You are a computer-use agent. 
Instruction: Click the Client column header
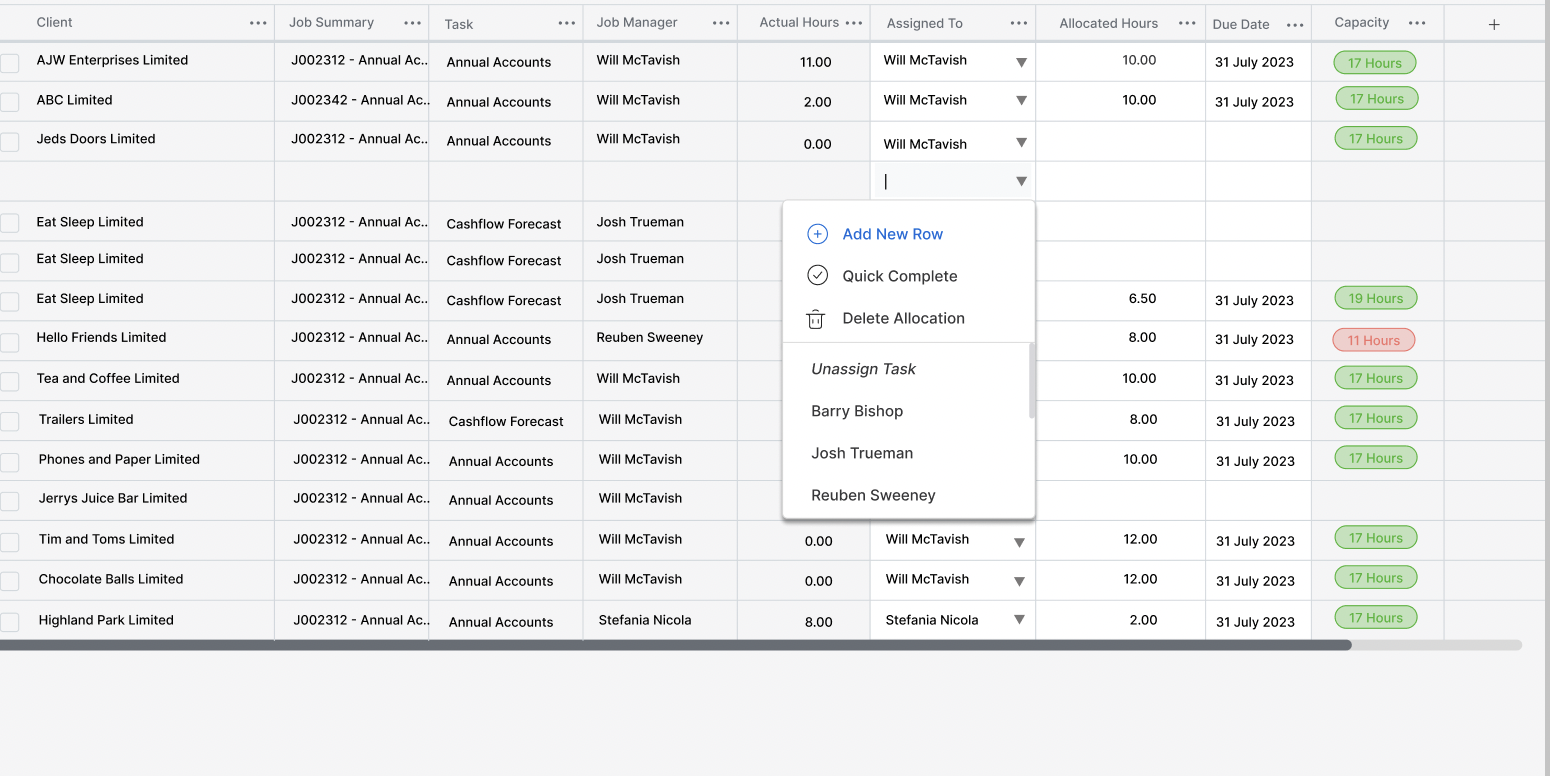(x=54, y=22)
